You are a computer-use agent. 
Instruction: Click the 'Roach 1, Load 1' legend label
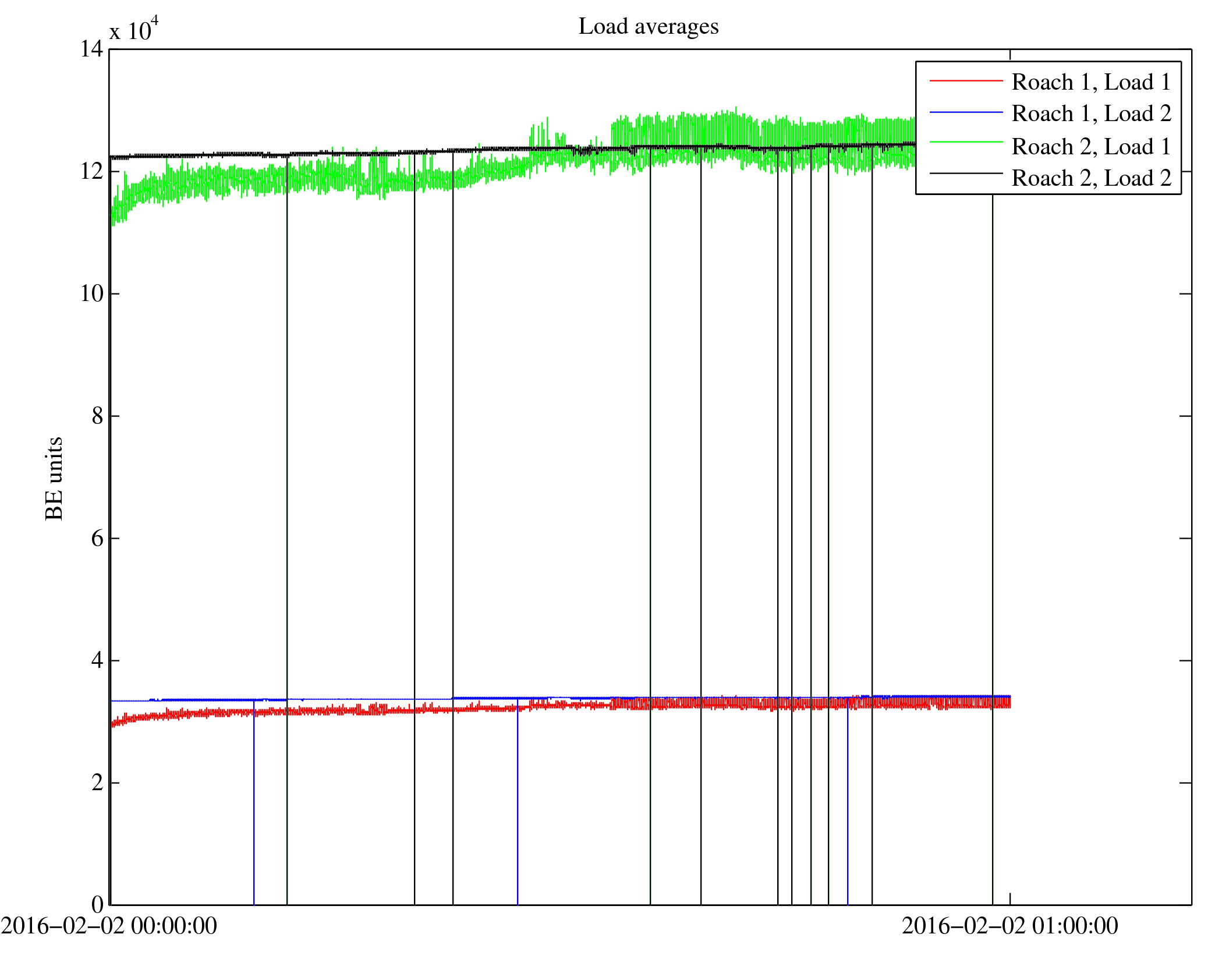(x=1090, y=82)
